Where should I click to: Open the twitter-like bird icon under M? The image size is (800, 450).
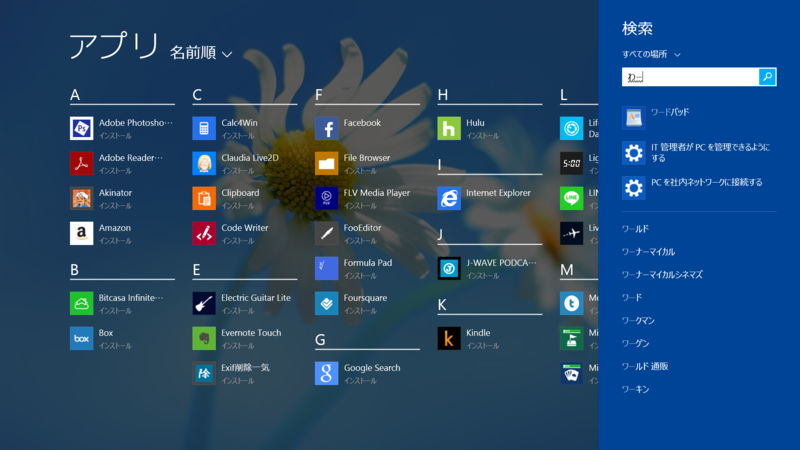[571, 303]
